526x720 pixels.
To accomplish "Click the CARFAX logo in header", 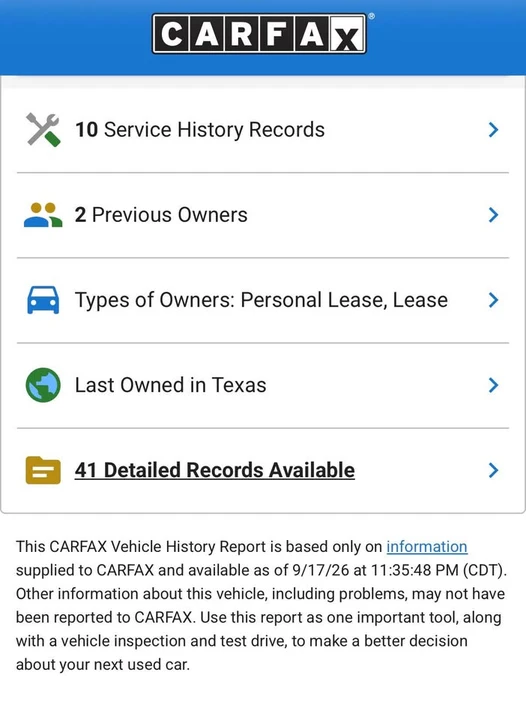I will click(x=259, y=34).
